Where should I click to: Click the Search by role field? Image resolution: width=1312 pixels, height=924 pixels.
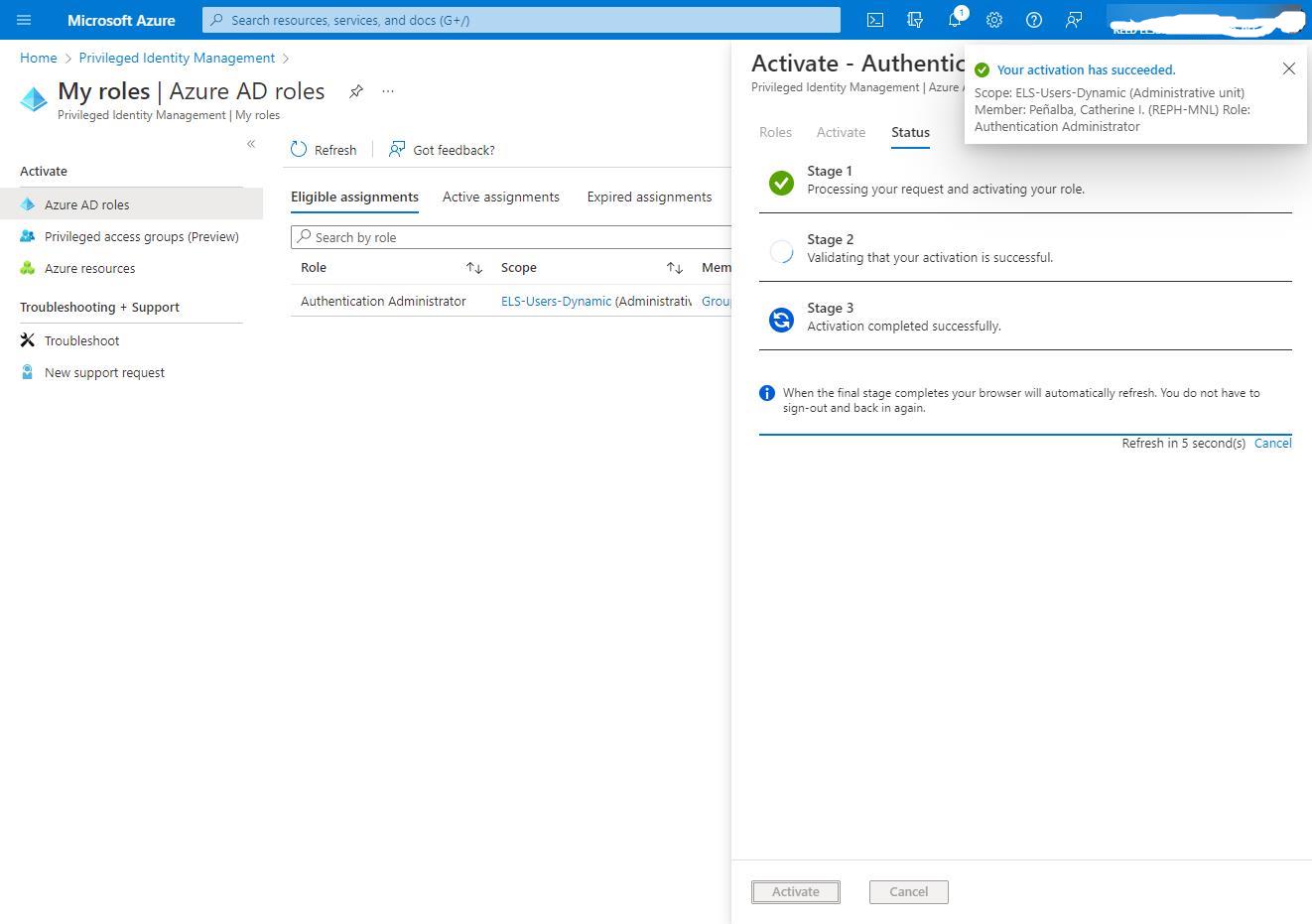511,237
